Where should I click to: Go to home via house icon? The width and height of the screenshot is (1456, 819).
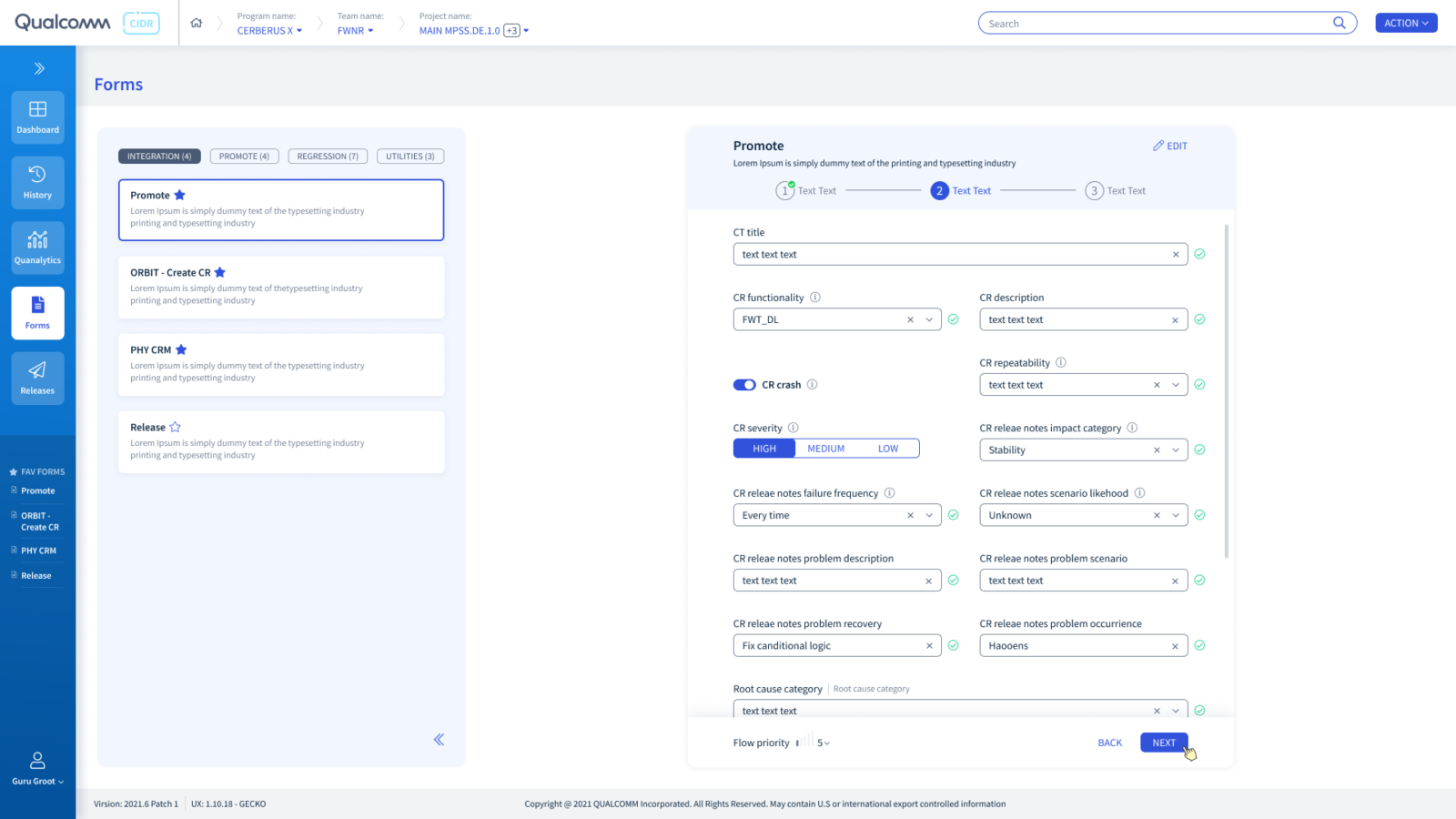(x=197, y=23)
